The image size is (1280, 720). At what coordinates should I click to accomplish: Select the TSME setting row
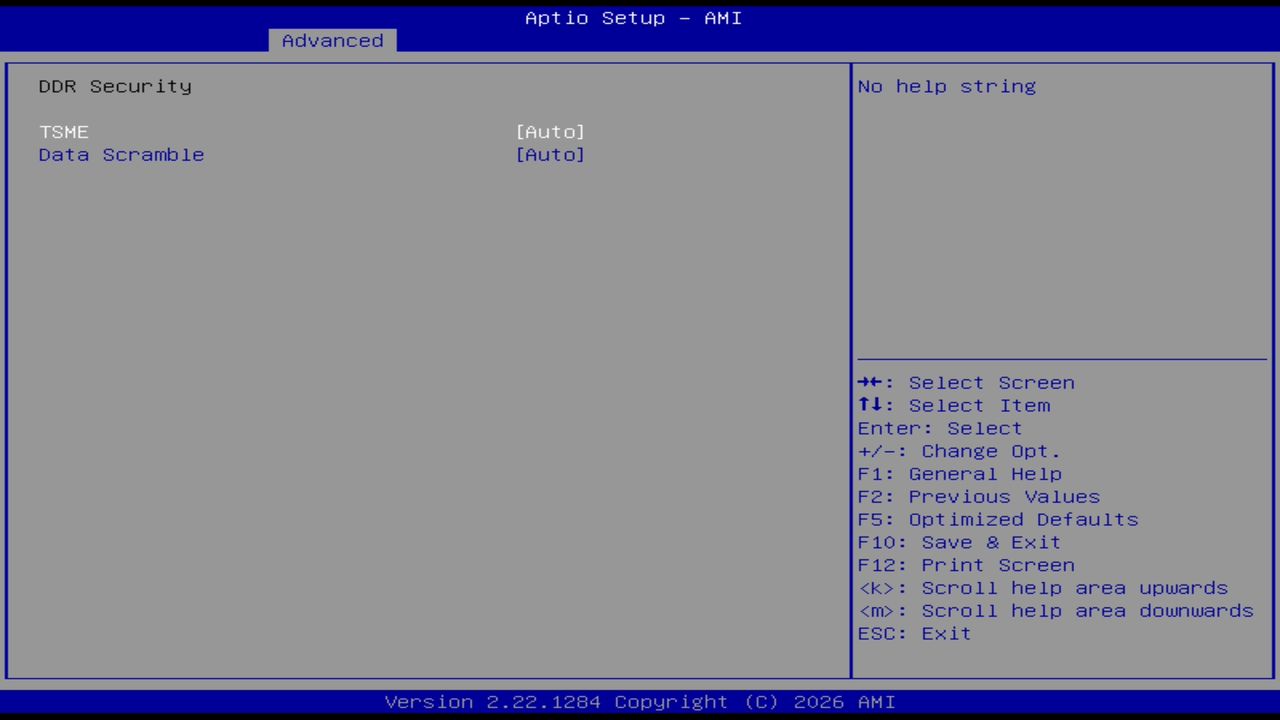[312, 132]
